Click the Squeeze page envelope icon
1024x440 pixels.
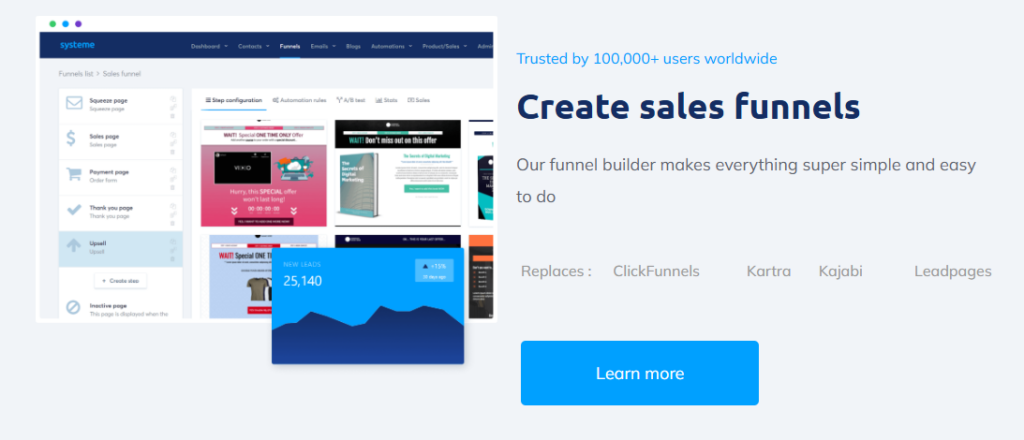click(74, 103)
